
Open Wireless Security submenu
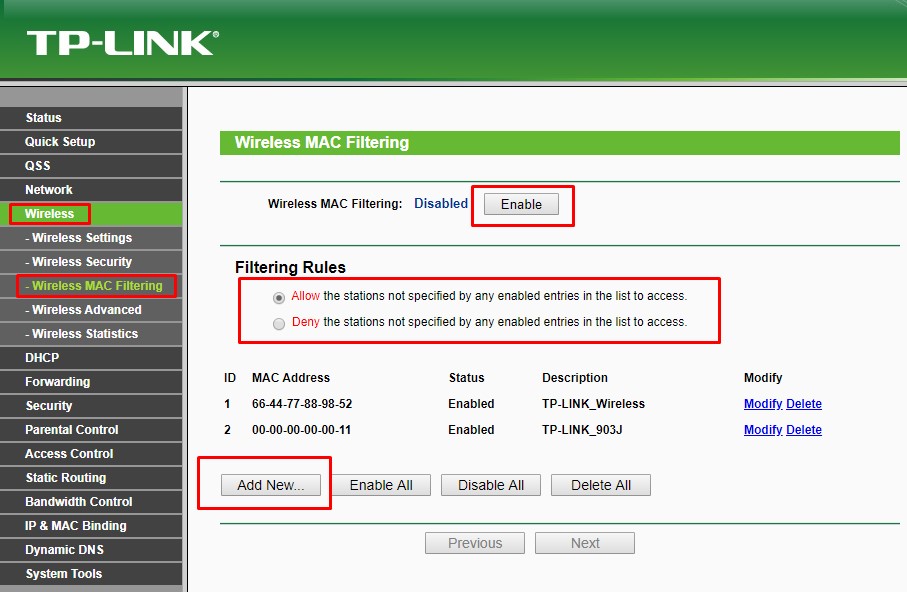(91, 262)
